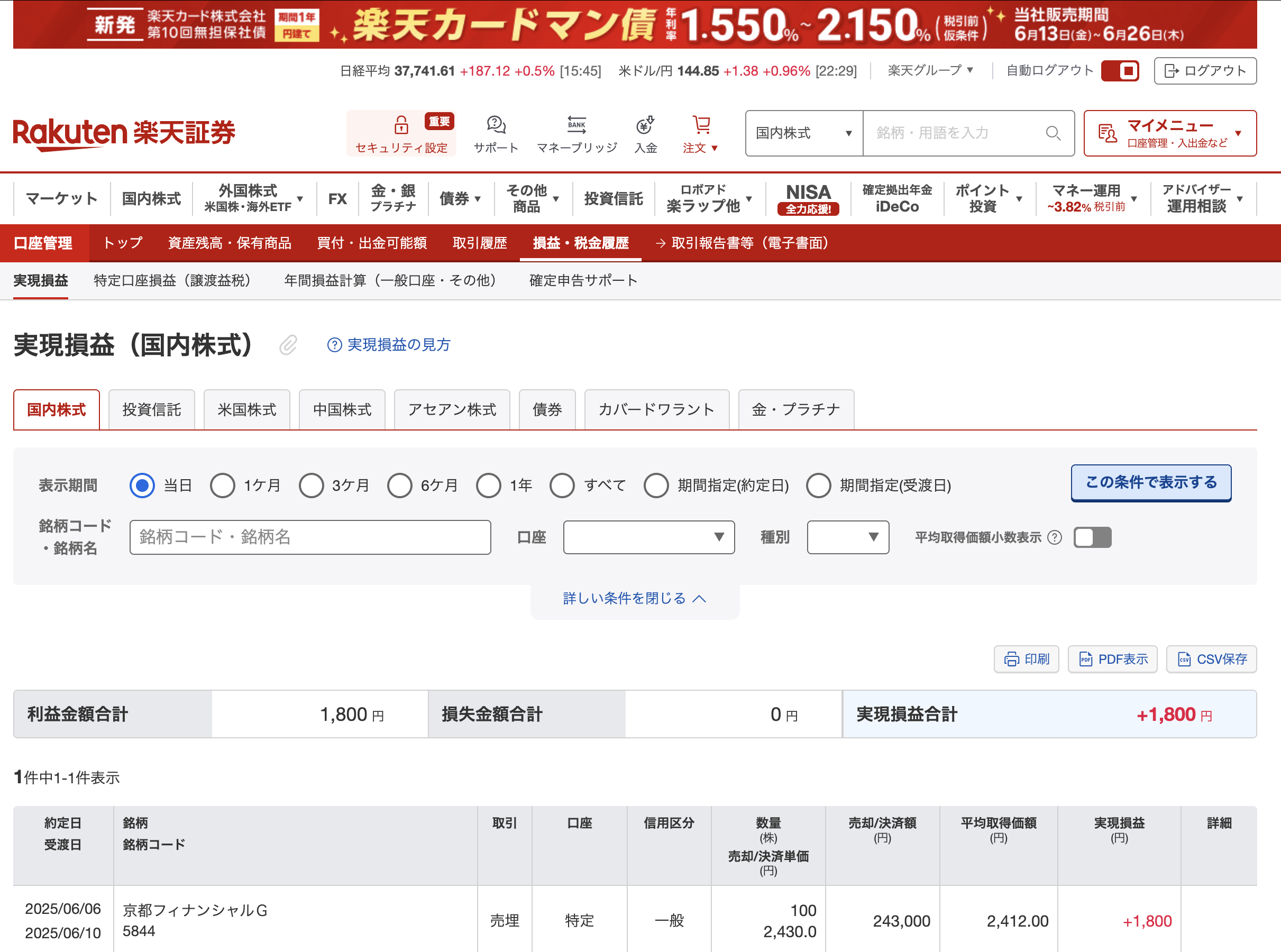Click the 楽天カードマン債 banner

(x=635, y=25)
